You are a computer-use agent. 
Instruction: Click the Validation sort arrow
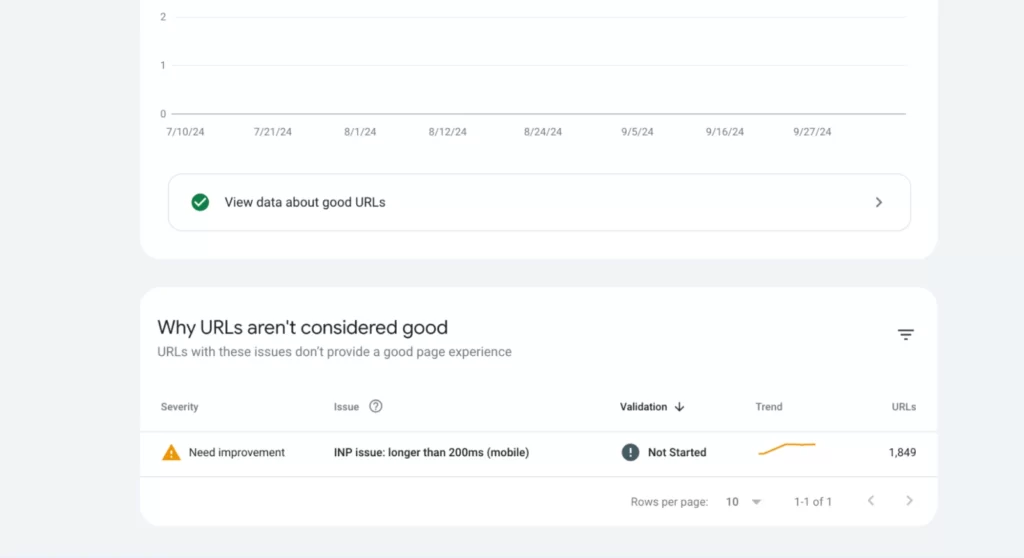click(680, 407)
